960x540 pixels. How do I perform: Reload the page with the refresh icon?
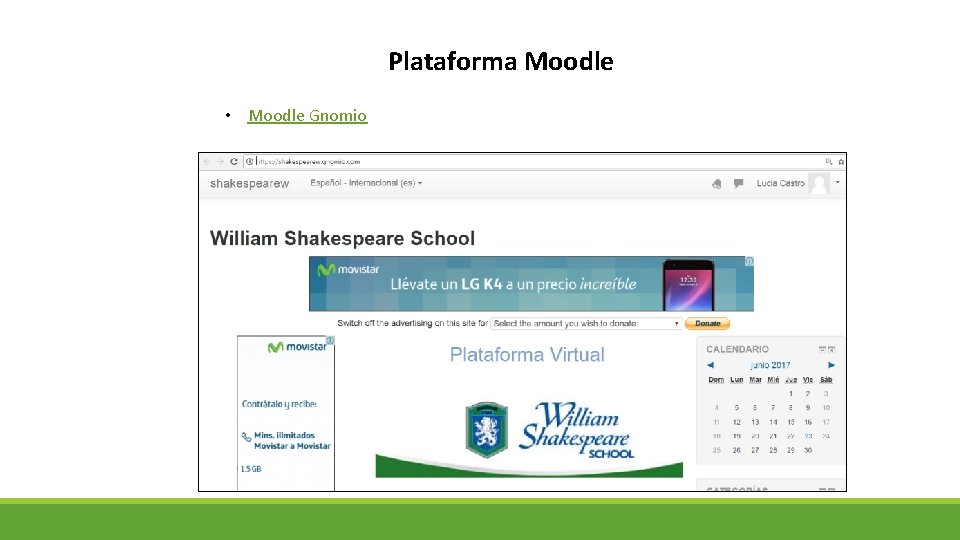point(234,162)
